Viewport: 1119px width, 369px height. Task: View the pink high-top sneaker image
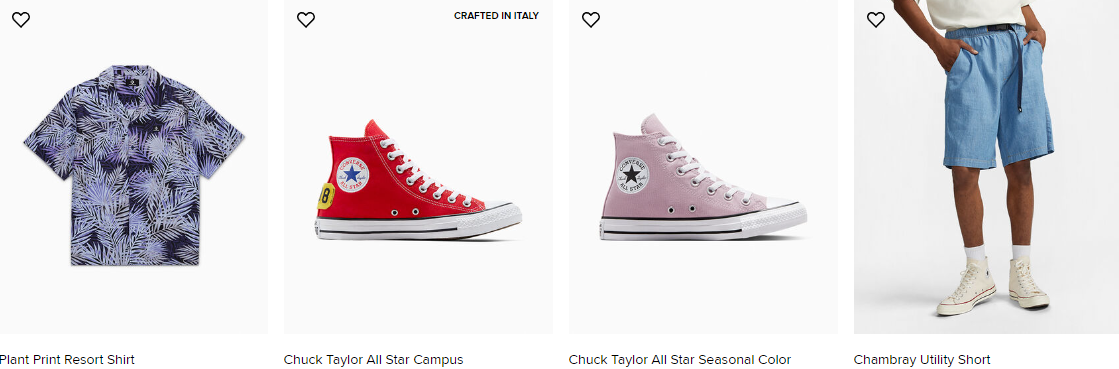click(x=703, y=177)
